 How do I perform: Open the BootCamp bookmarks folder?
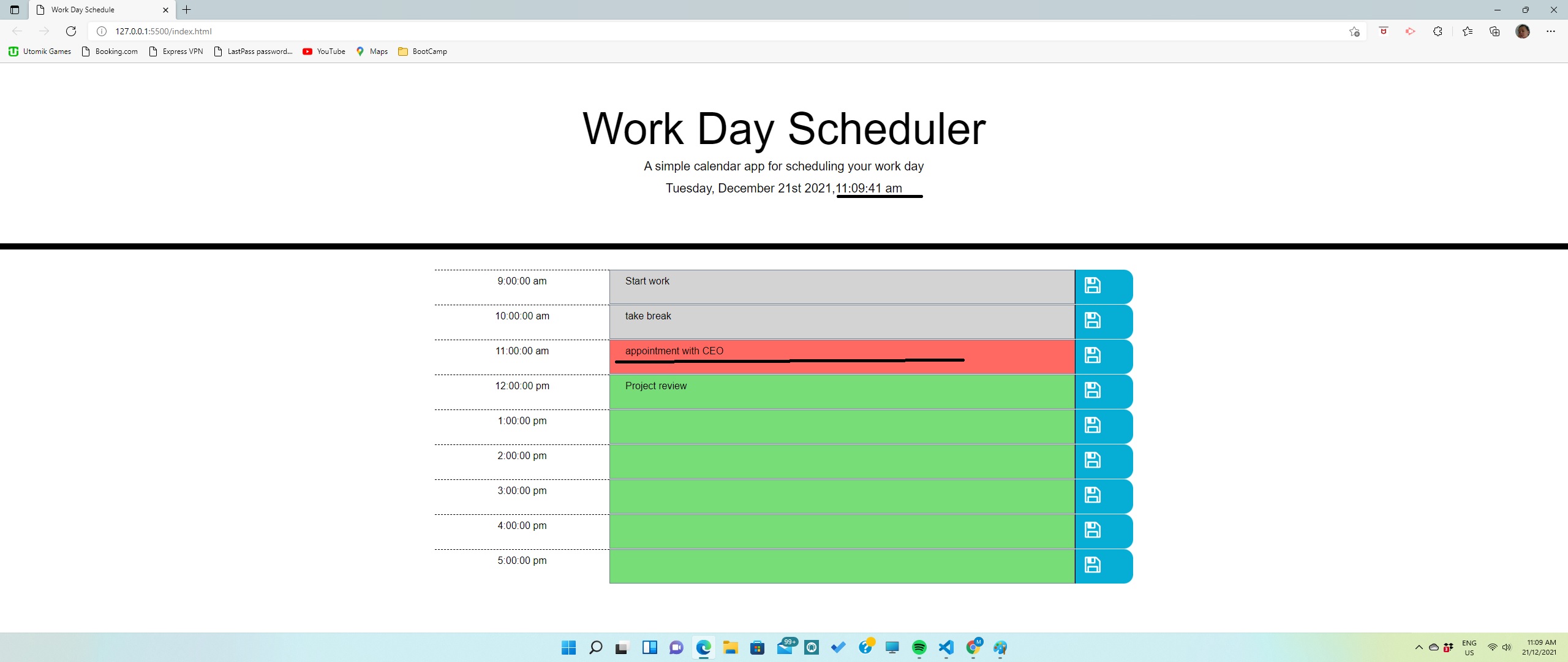tap(423, 51)
